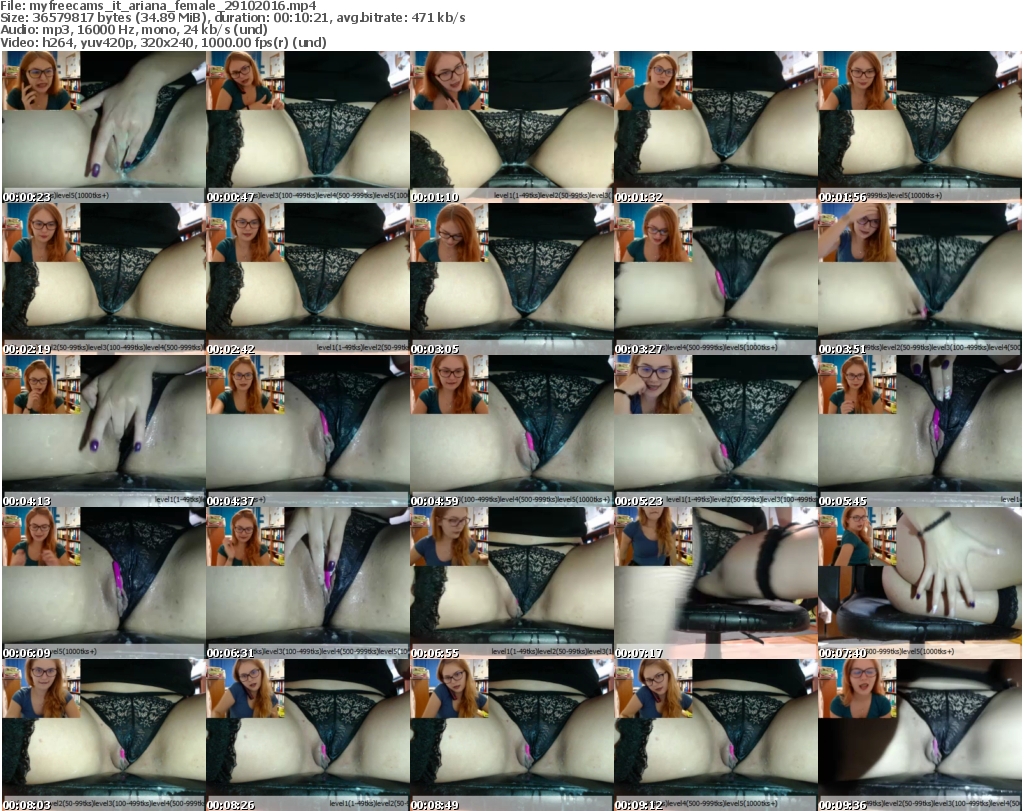The image size is (1024, 811).
Task: Pick the thumbnail at 00:04:59
Action: coord(511,431)
